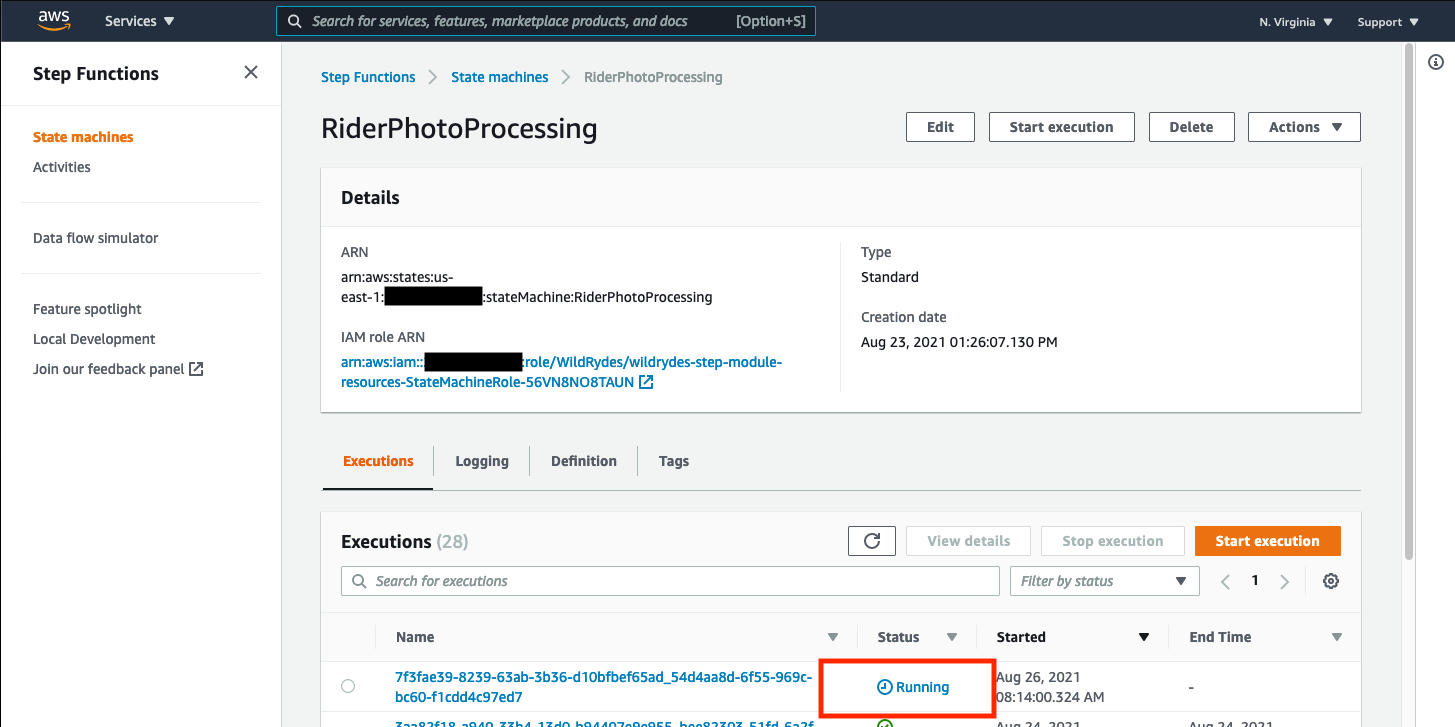
Task: Open the Services menu
Action: [139, 21]
